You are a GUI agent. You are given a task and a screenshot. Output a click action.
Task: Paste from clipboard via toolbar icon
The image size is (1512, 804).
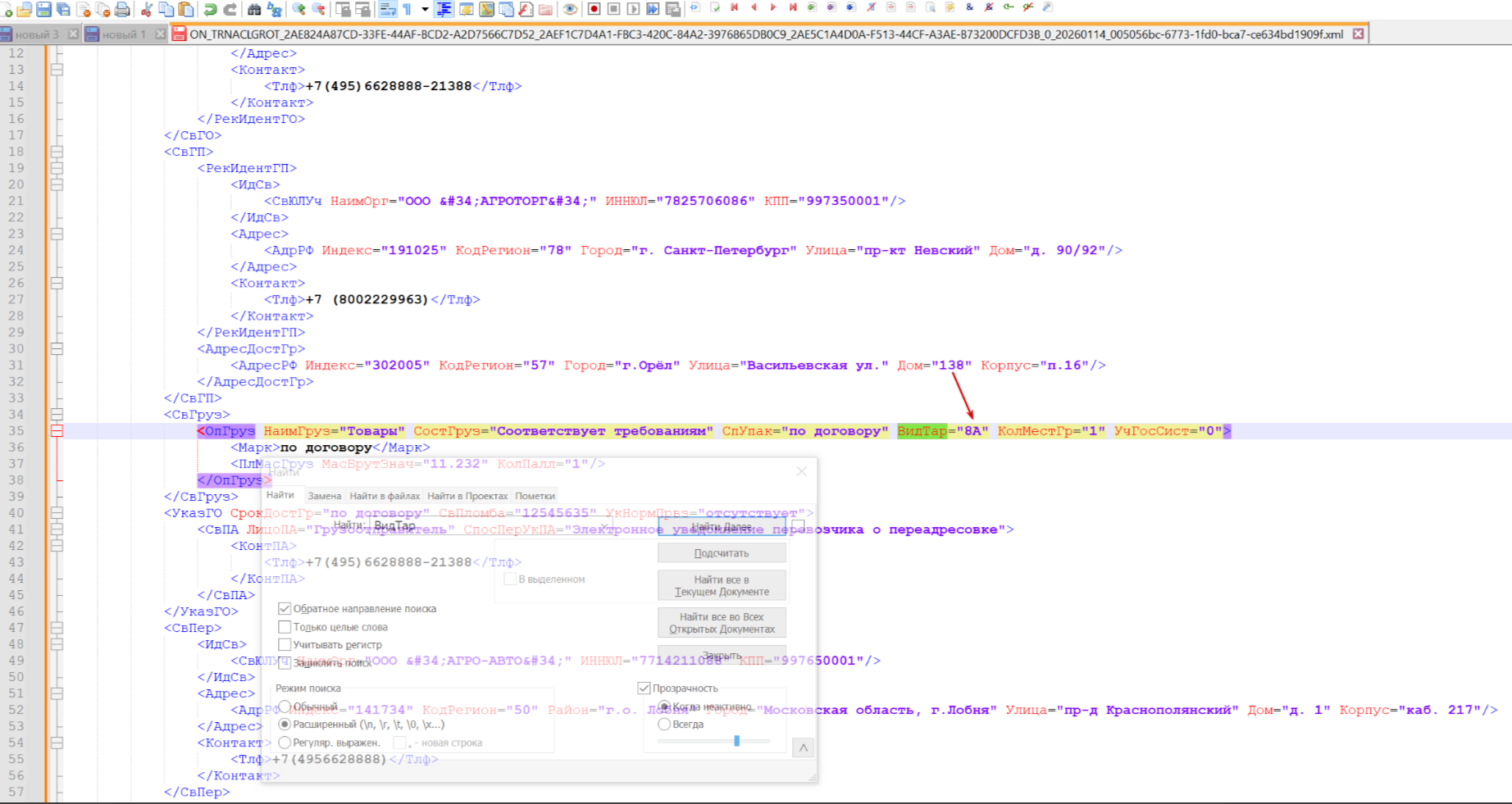pyautogui.click(x=186, y=10)
